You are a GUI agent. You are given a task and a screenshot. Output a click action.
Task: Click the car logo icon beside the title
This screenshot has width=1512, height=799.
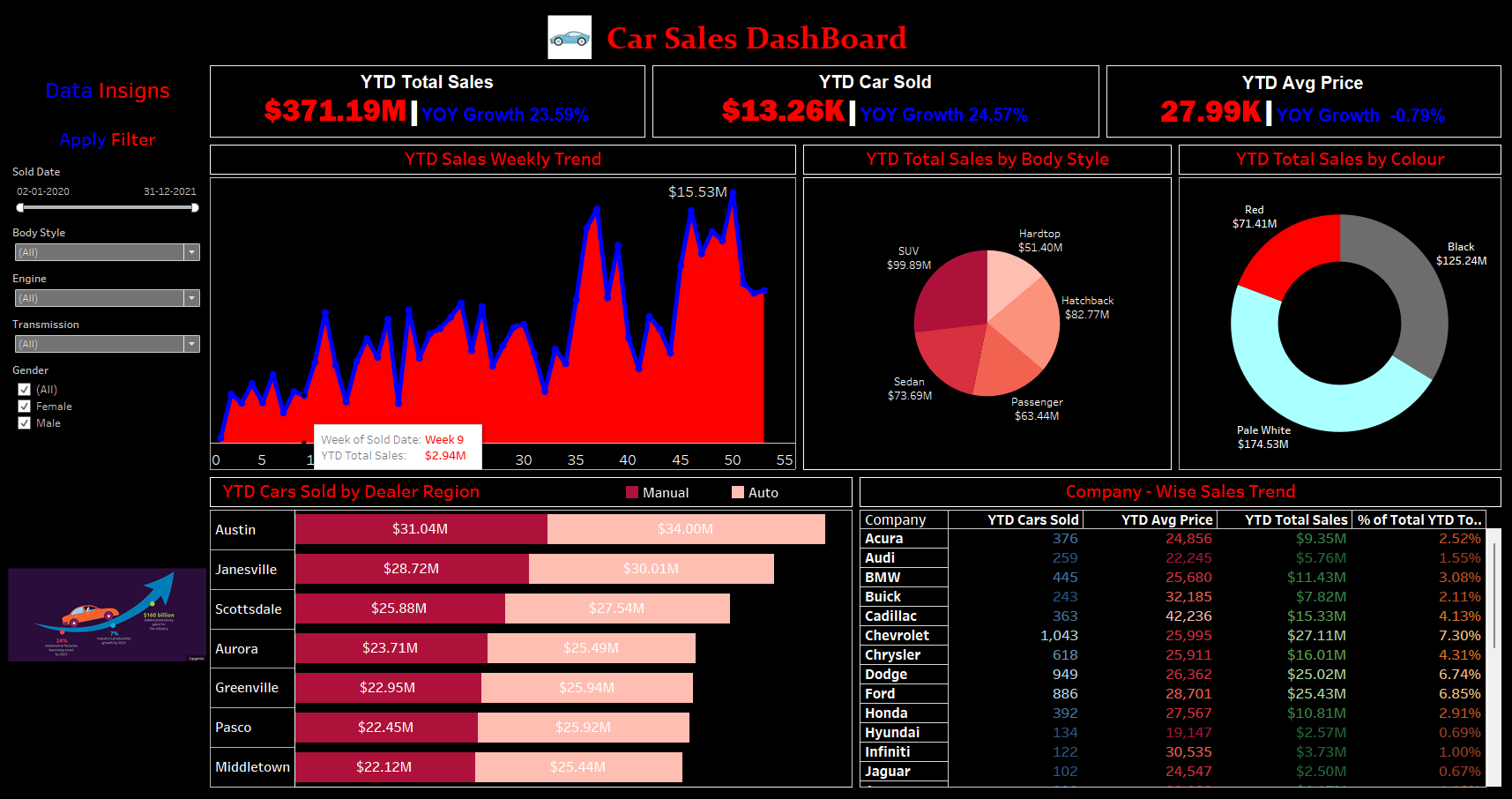pyautogui.click(x=569, y=38)
